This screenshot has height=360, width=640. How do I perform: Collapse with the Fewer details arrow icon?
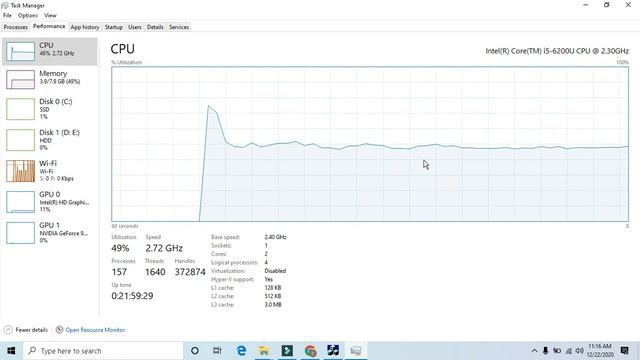[8, 330]
